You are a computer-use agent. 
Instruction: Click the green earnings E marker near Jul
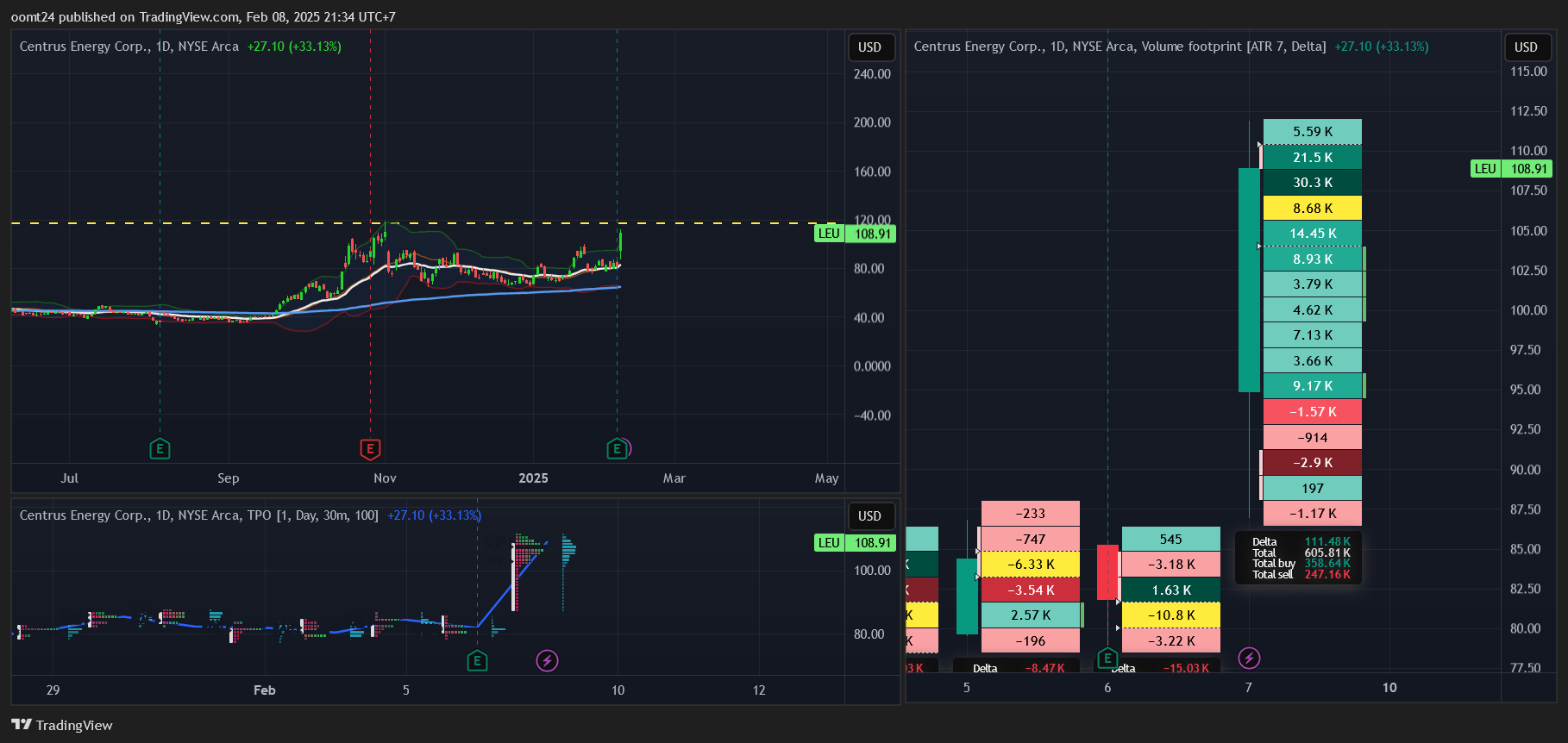click(160, 448)
